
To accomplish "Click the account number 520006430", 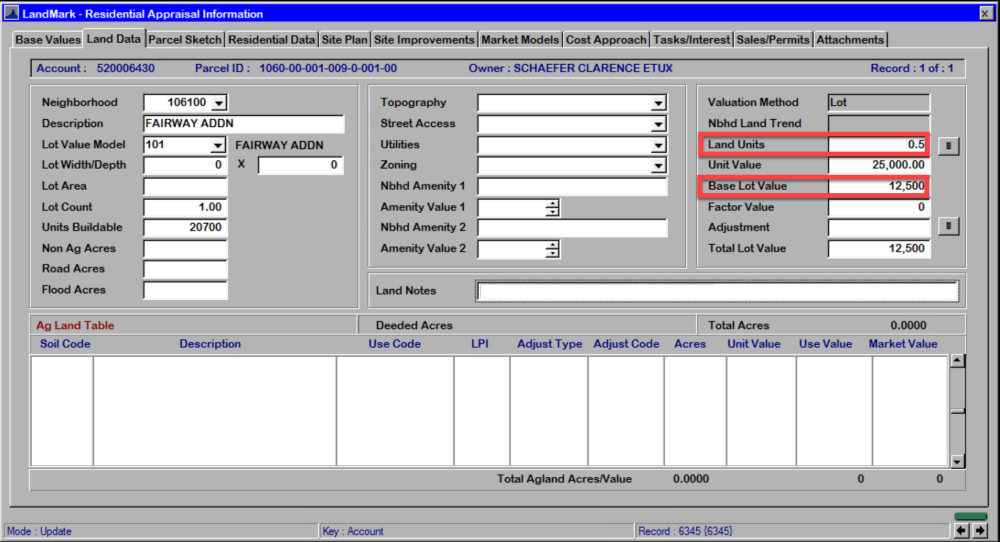I will point(126,68).
